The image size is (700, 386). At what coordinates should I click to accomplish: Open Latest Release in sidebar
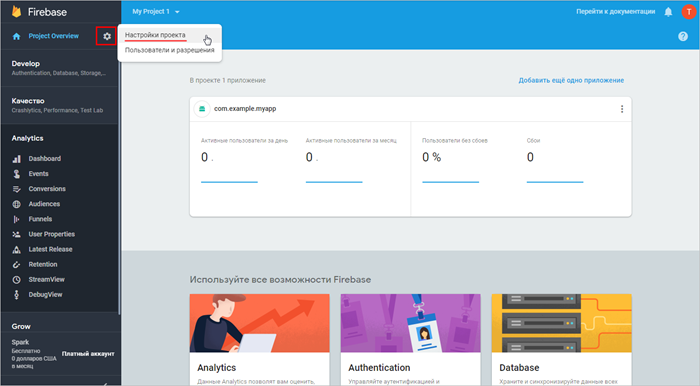click(x=50, y=249)
